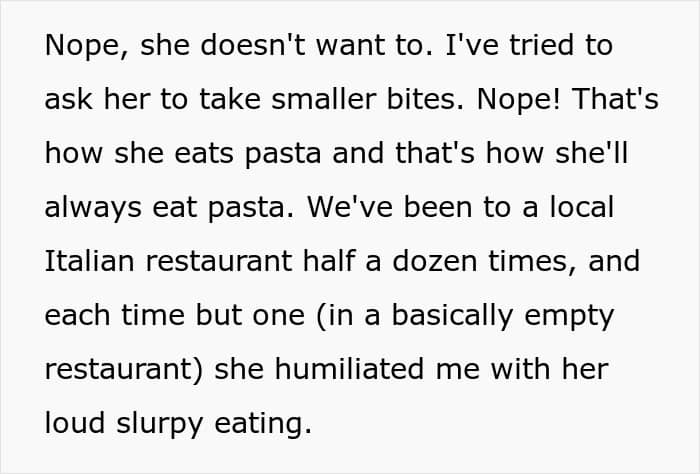The width and height of the screenshot is (700, 474).
Task: Click the word "Italian"
Action: click(89, 261)
